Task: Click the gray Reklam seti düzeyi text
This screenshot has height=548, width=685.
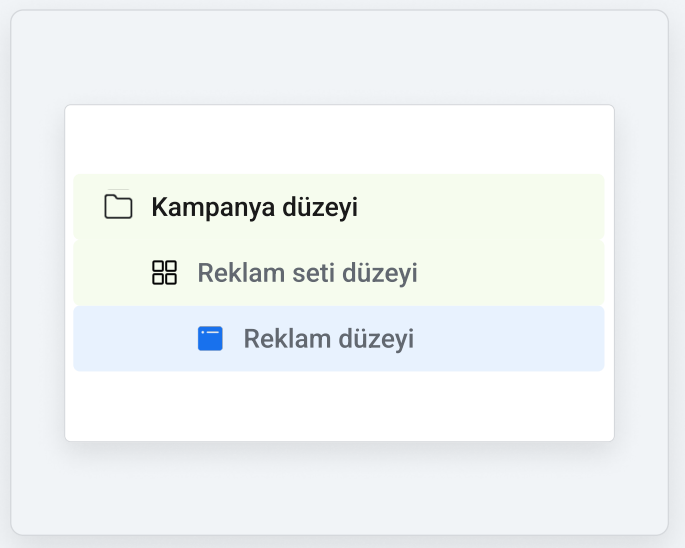Action: pos(308,273)
